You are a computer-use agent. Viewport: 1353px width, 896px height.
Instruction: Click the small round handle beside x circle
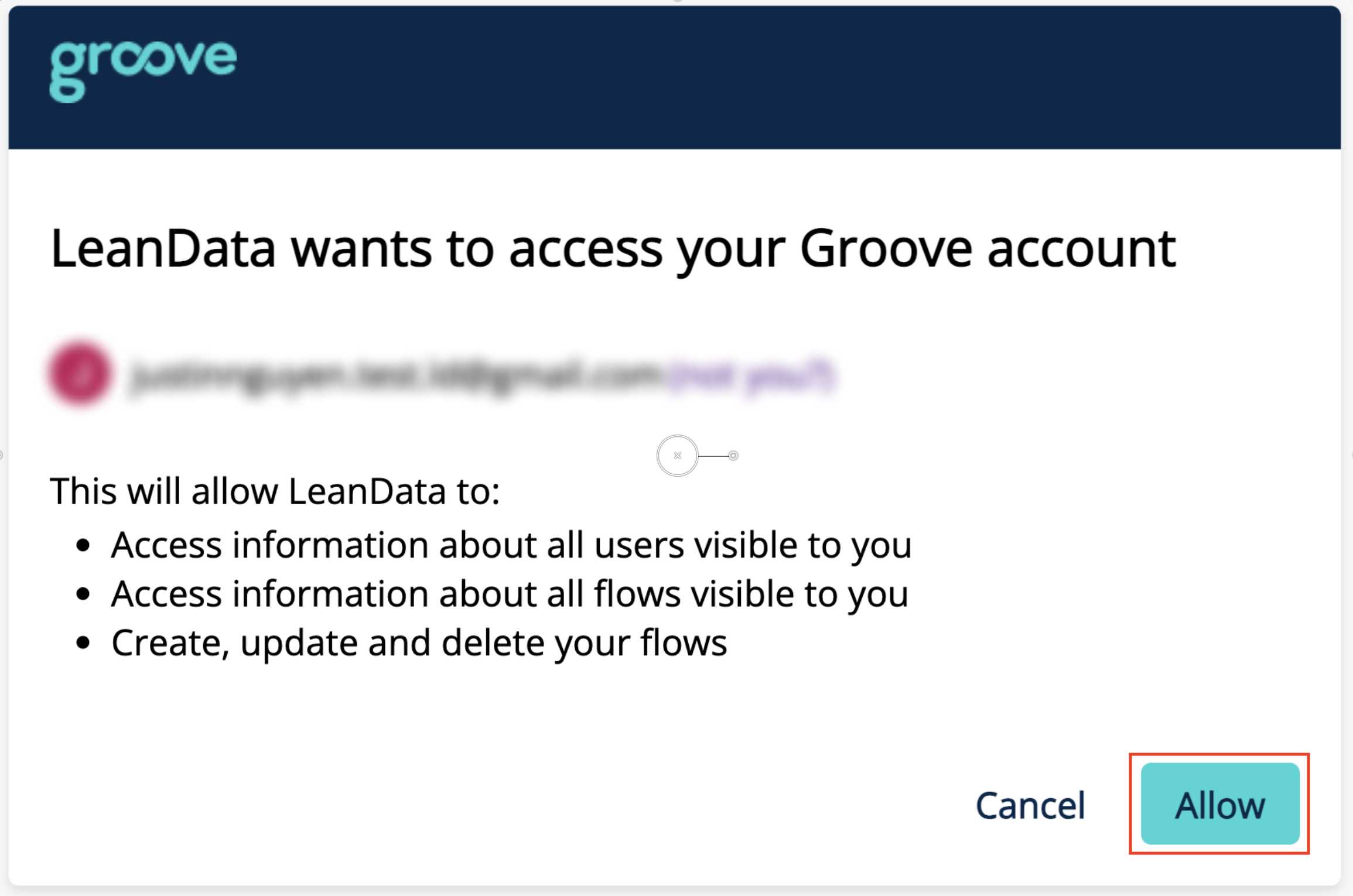pos(733,456)
